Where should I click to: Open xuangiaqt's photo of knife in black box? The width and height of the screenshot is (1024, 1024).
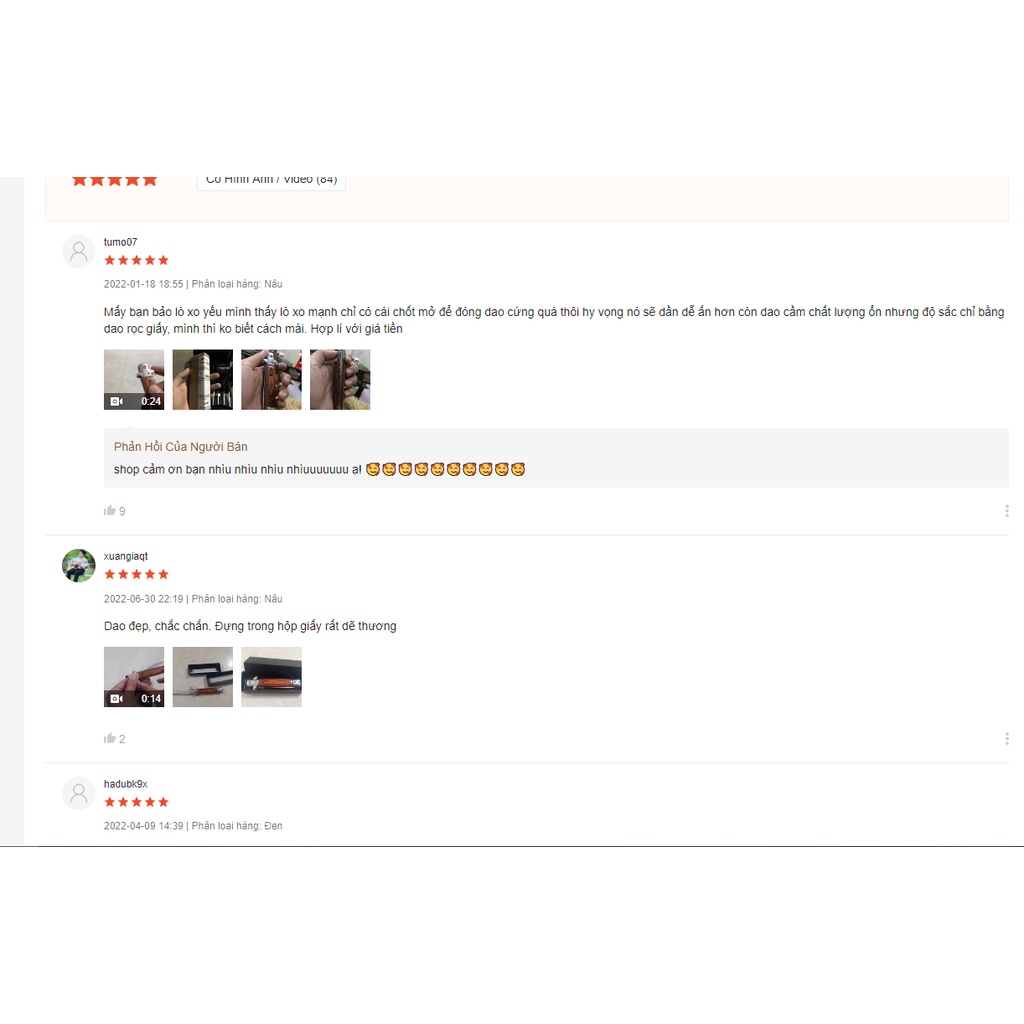tap(271, 677)
